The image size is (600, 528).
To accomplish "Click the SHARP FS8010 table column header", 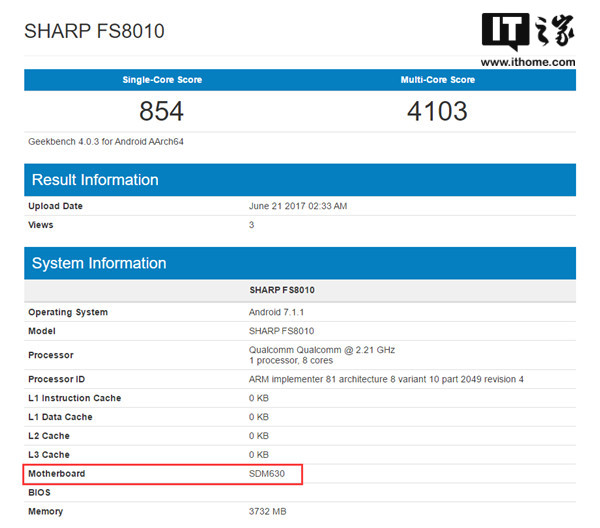I will pyautogui.click(x=281, y=290).
